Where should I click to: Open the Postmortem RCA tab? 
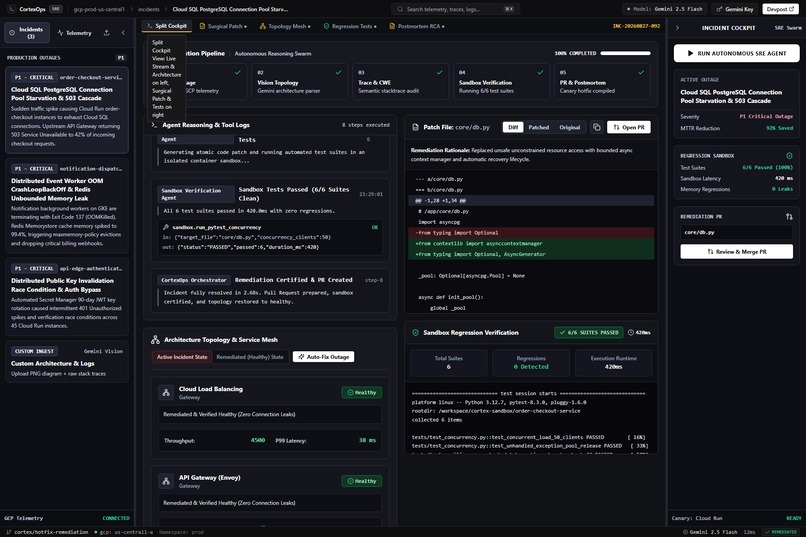417,26
